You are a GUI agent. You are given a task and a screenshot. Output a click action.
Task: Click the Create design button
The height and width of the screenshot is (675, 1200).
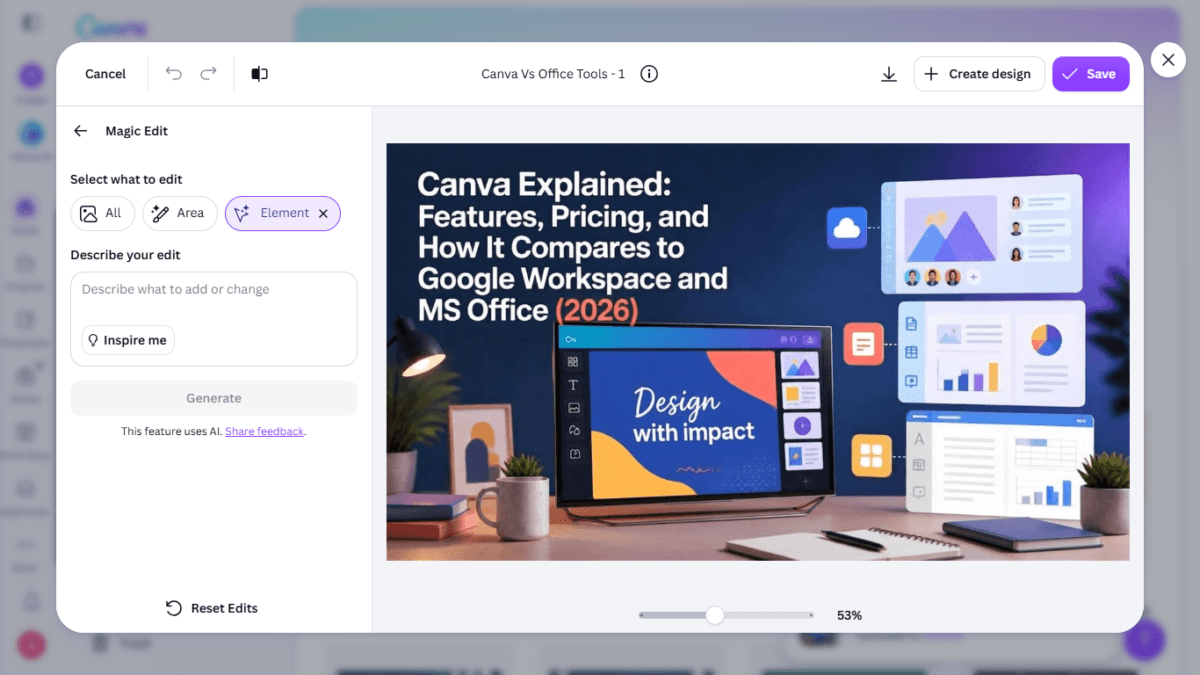coord(979,74)
